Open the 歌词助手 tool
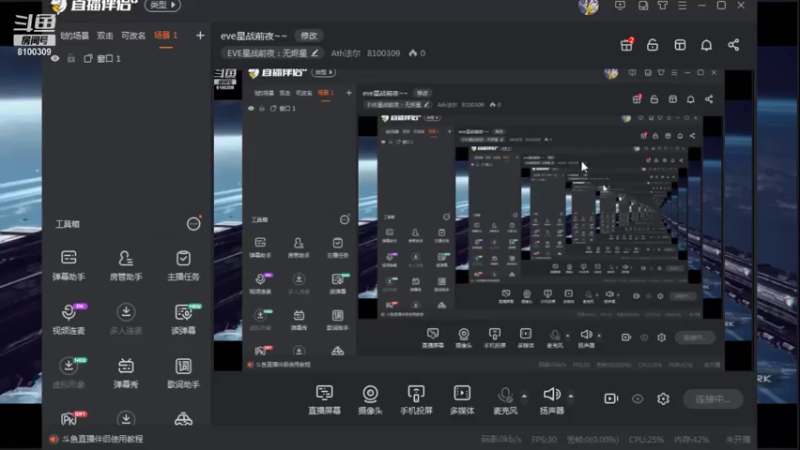The height and width of the screenshot is (450, 800). (x=183, y=373)
